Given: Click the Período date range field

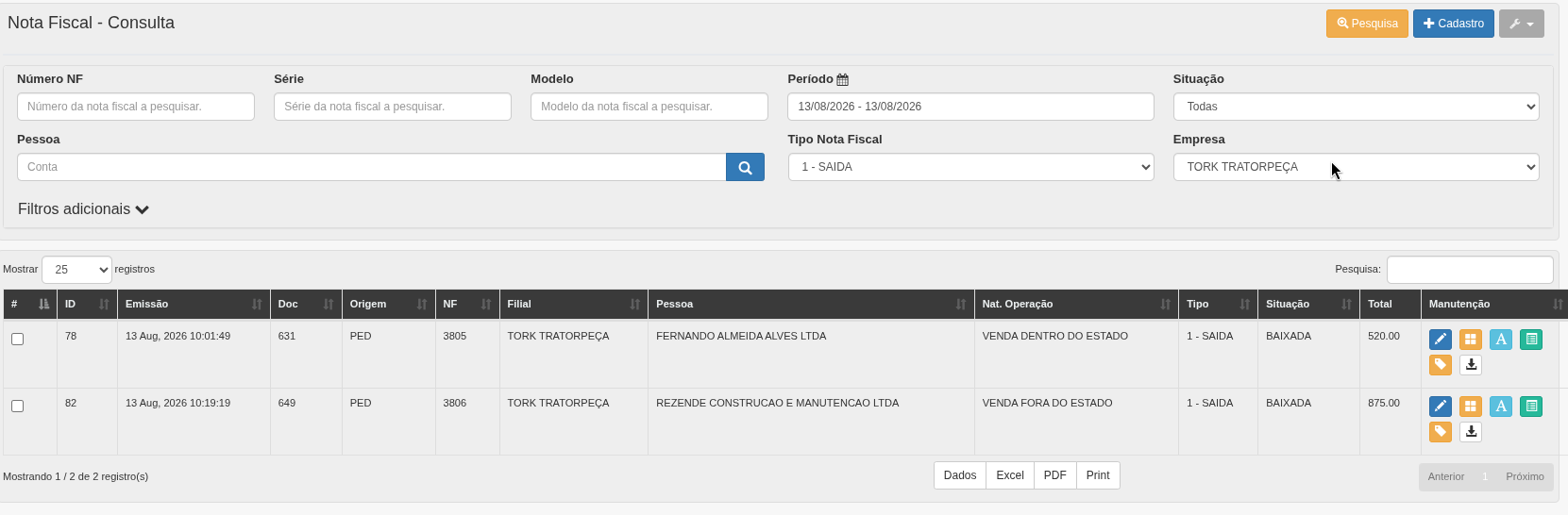Looking at the screenshot, I should (970, 107).
